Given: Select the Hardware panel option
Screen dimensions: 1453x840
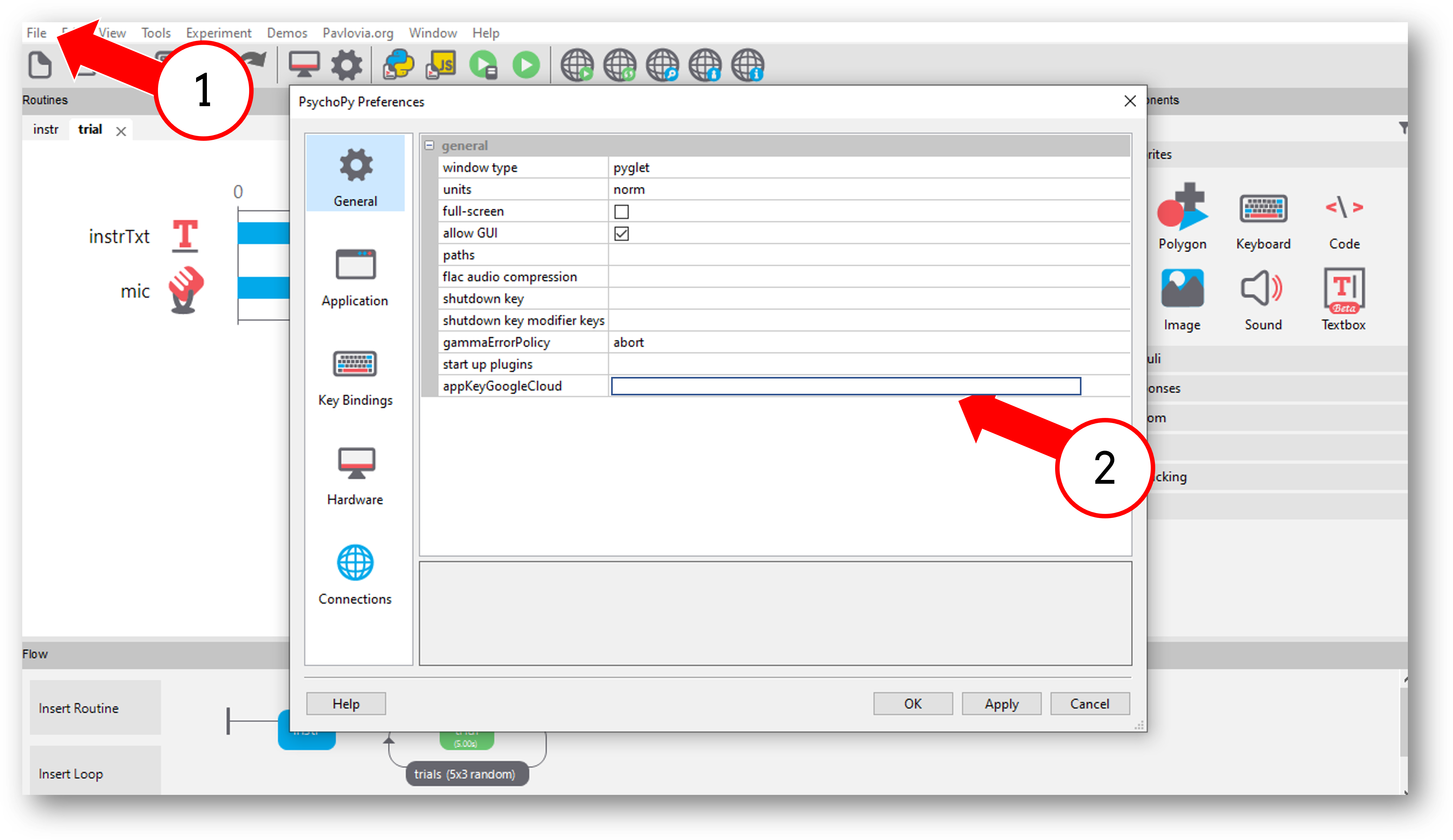Looking at the screenshot, I should [354, 475].
